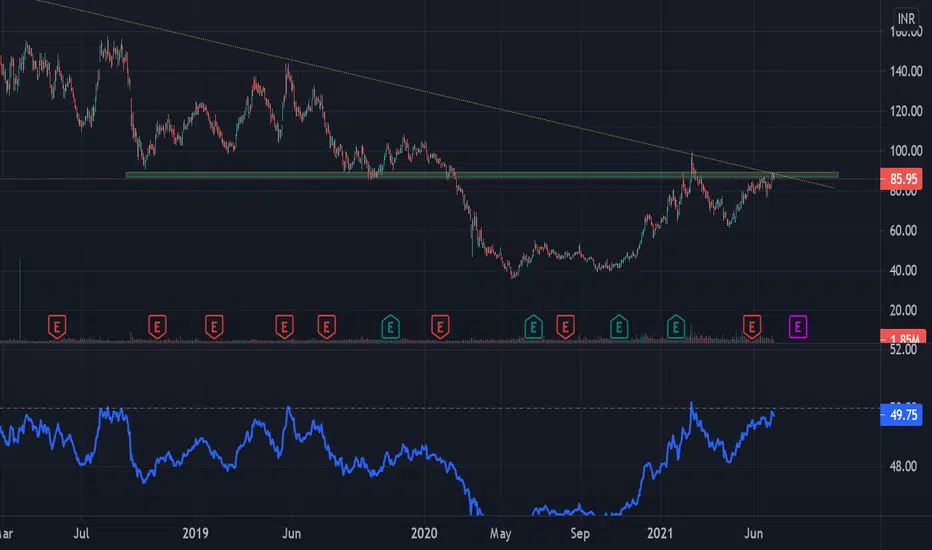Open the purple upcoming earnings marker
Screen dimensions: 932x550
[798, 326]
